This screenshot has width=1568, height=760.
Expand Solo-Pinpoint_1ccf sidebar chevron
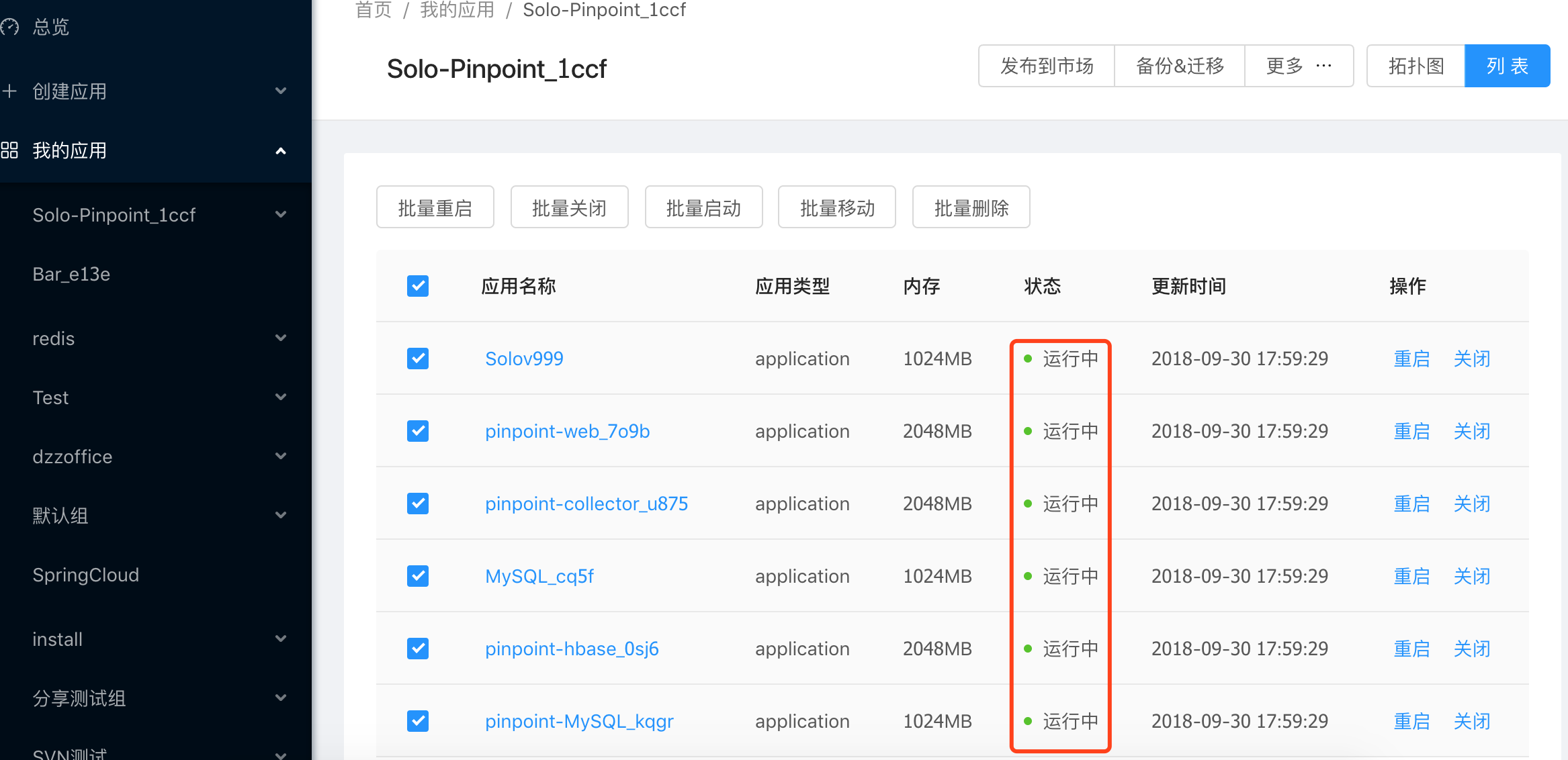(281, 214)
